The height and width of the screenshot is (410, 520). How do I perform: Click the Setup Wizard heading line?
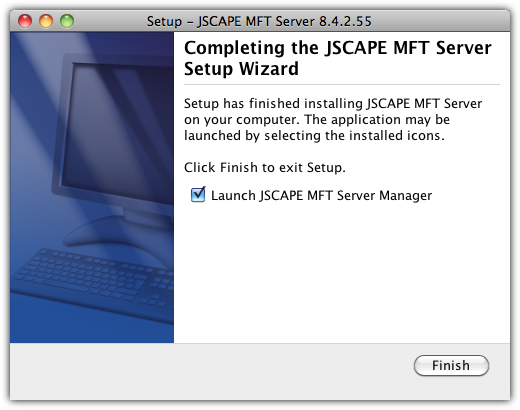[241, 69]
